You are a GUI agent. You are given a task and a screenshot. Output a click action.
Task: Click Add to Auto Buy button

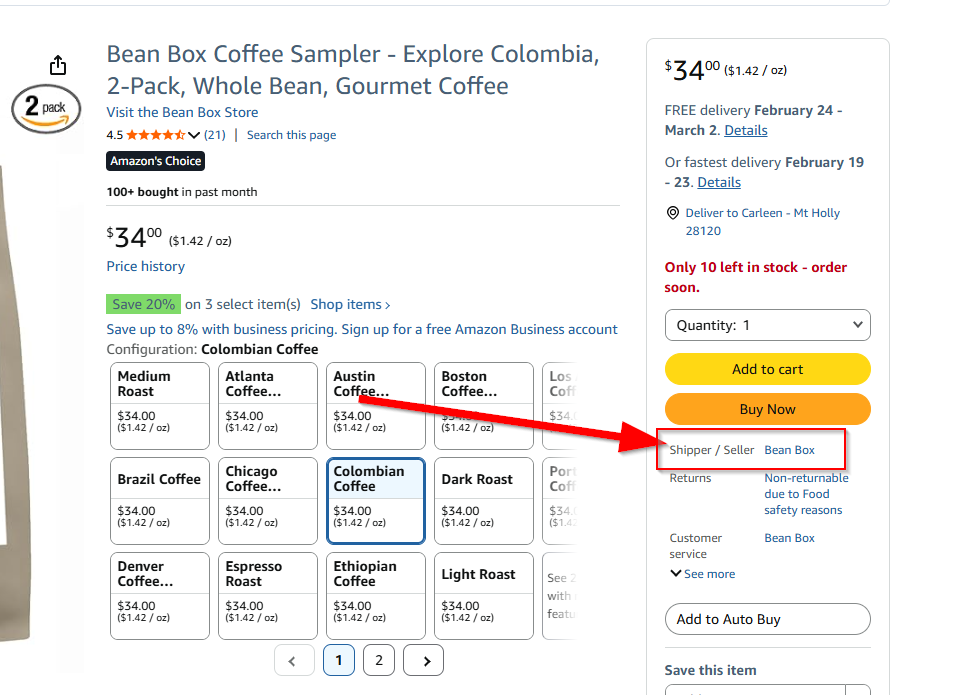coord(767,619)
